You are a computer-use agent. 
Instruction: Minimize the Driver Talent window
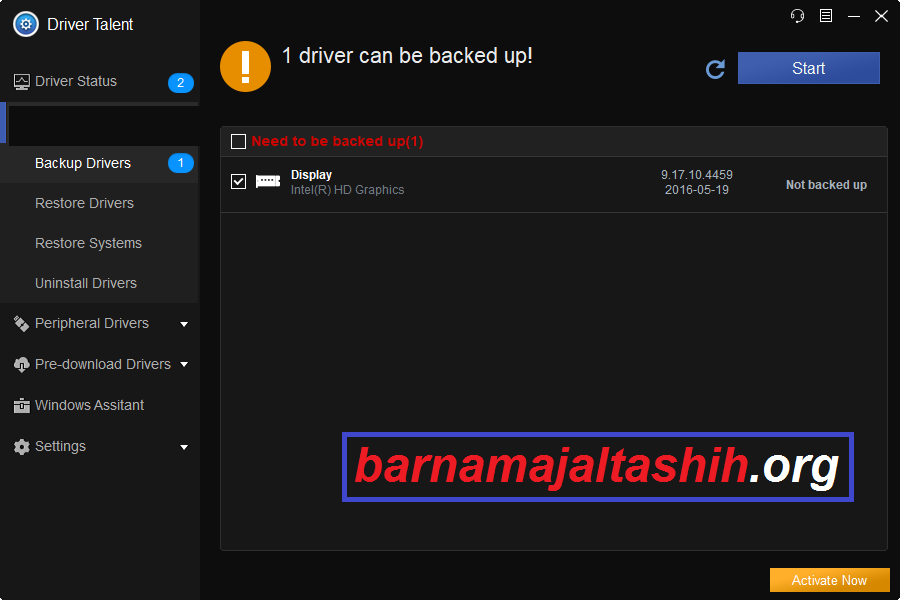coord(854,16)
